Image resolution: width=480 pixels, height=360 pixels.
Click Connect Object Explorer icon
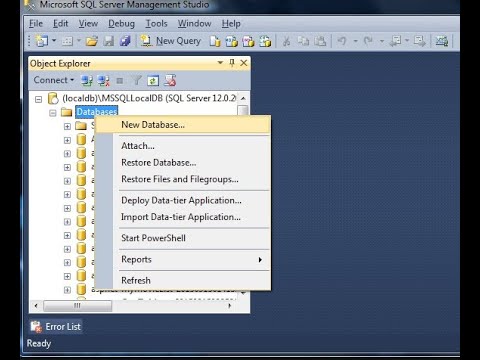pyautogui.click(x=87, y=80)
